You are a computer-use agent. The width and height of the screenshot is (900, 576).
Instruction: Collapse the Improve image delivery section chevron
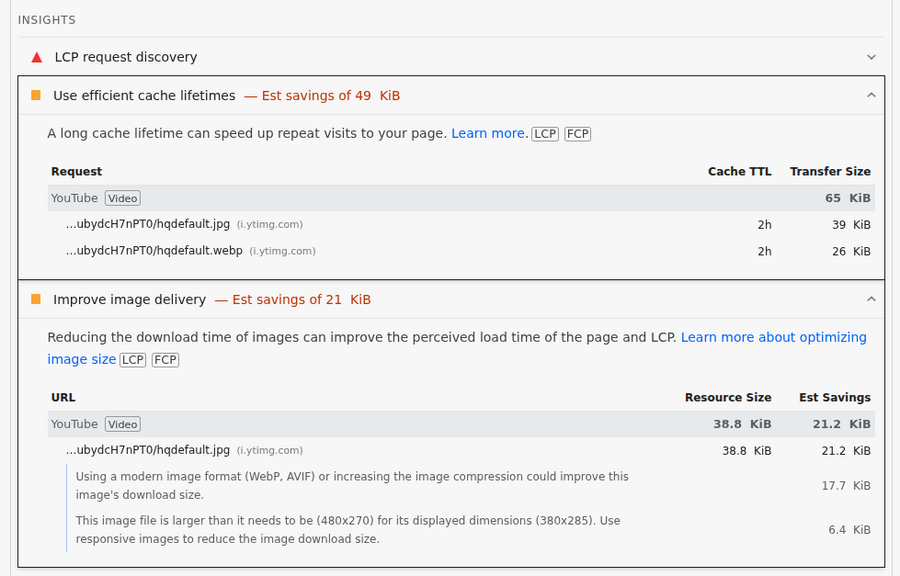coord(871,299)
